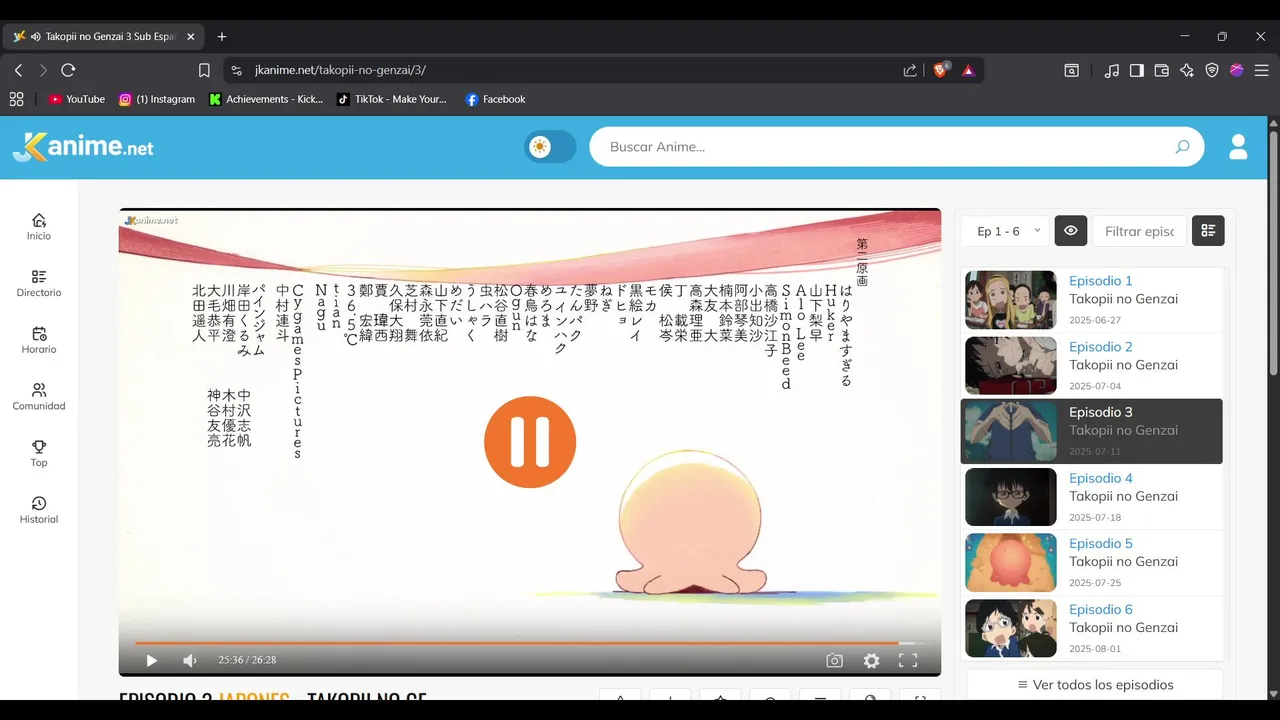Click Episodio 5 thumbnail image
1280x720 pixels.
point(1011,563)
